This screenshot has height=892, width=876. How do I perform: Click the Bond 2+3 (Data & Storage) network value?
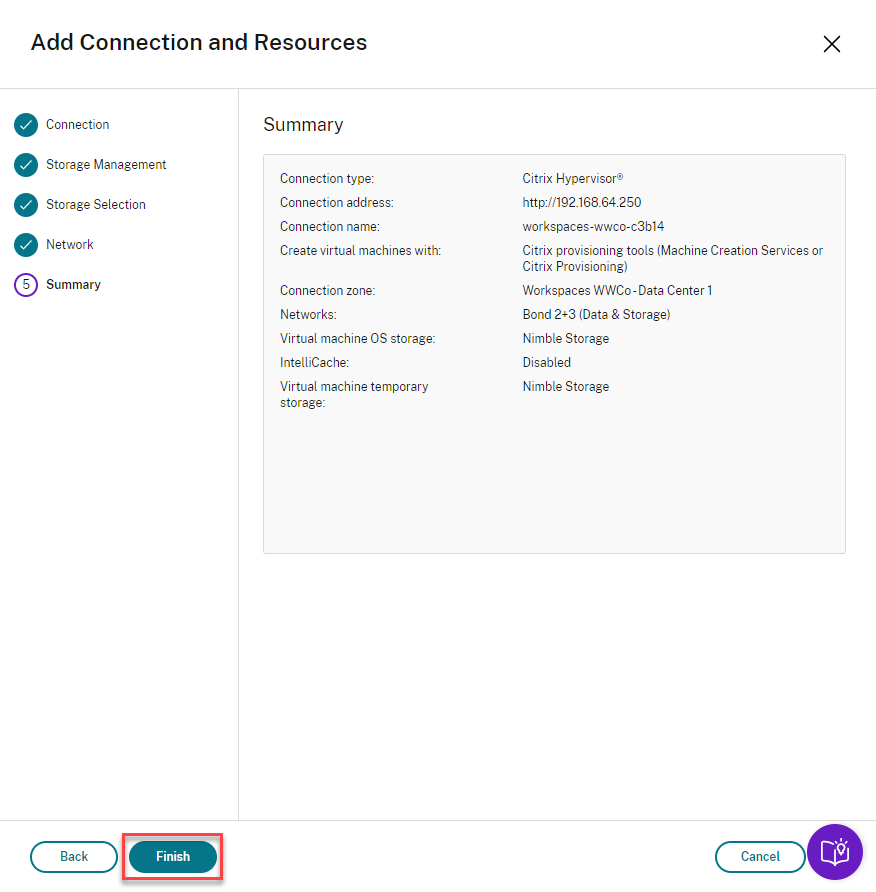pyautogui.click(x=596, y=315)
